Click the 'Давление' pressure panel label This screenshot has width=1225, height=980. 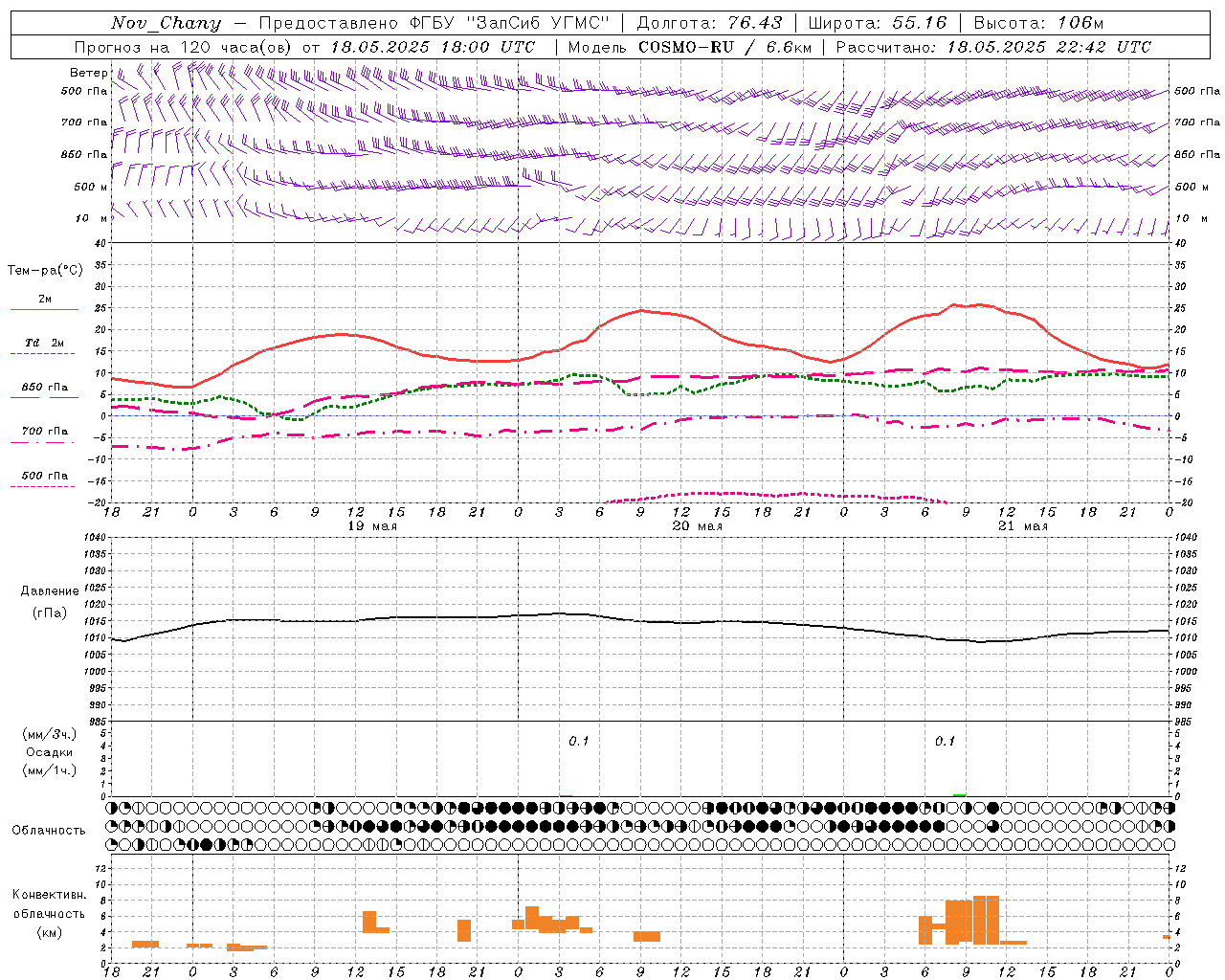coord(50,591)
